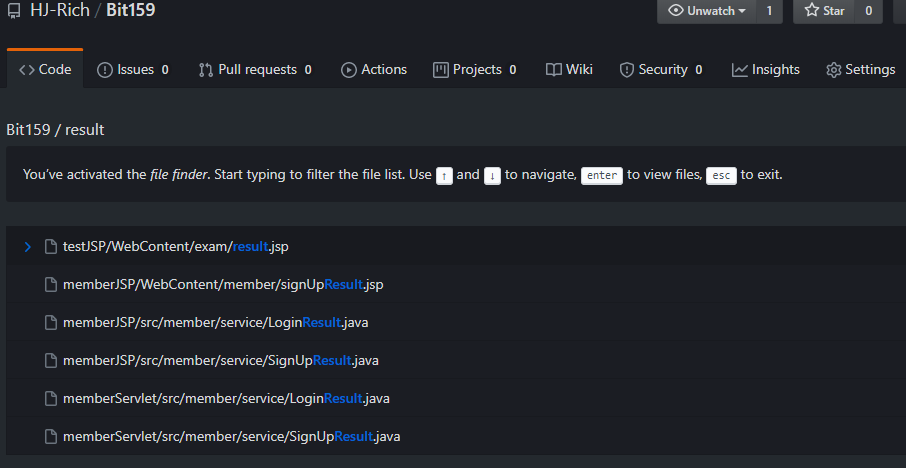Click file icon beside memberServlet LoginResult.java

[x=51, y=399]
